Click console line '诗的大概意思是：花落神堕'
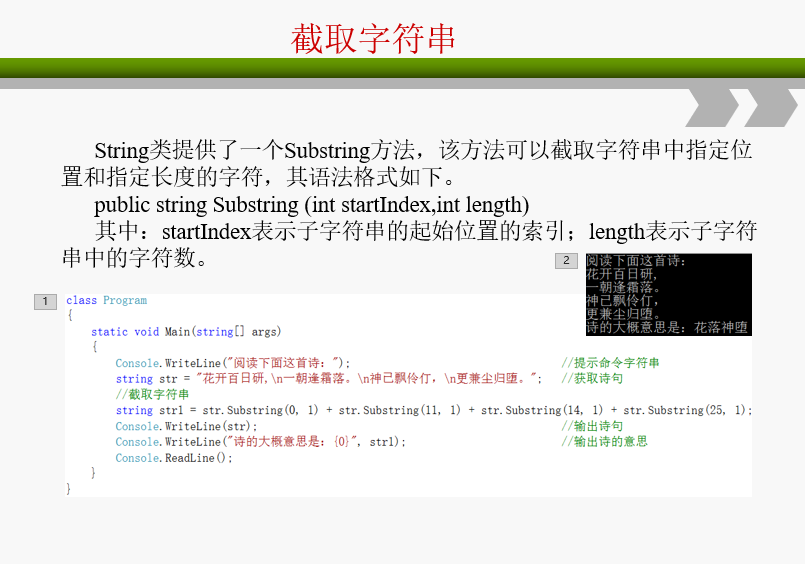This screenshot has height=564, width=805. coord(667,327)
